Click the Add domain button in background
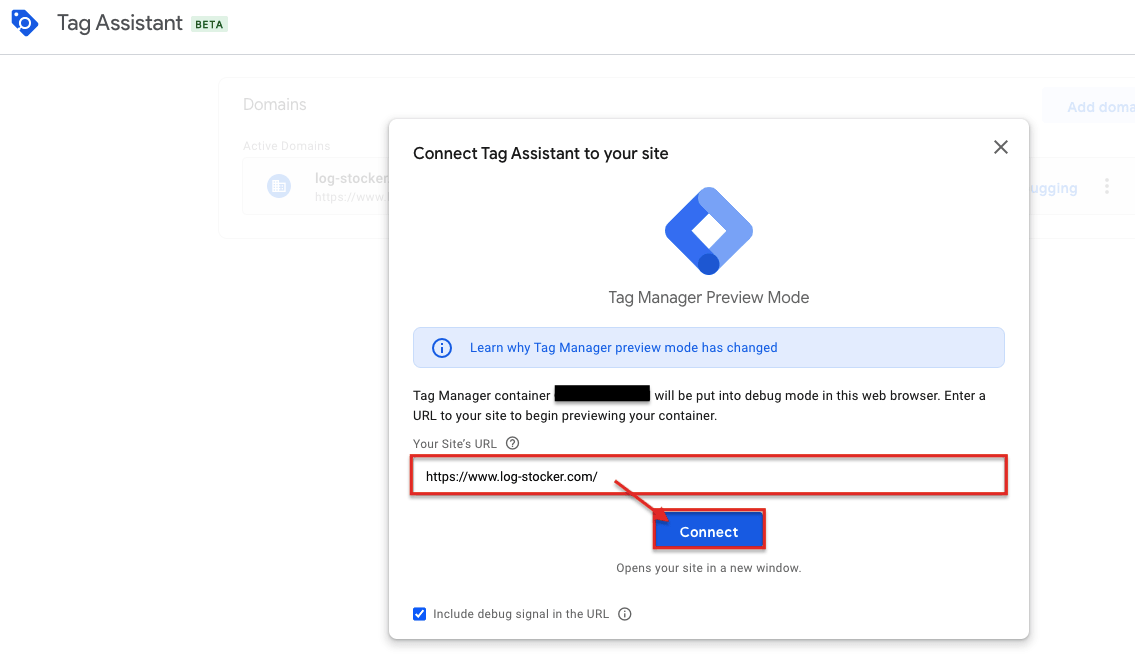Viewport: 1135px width, 669px height. [1089, 107]
